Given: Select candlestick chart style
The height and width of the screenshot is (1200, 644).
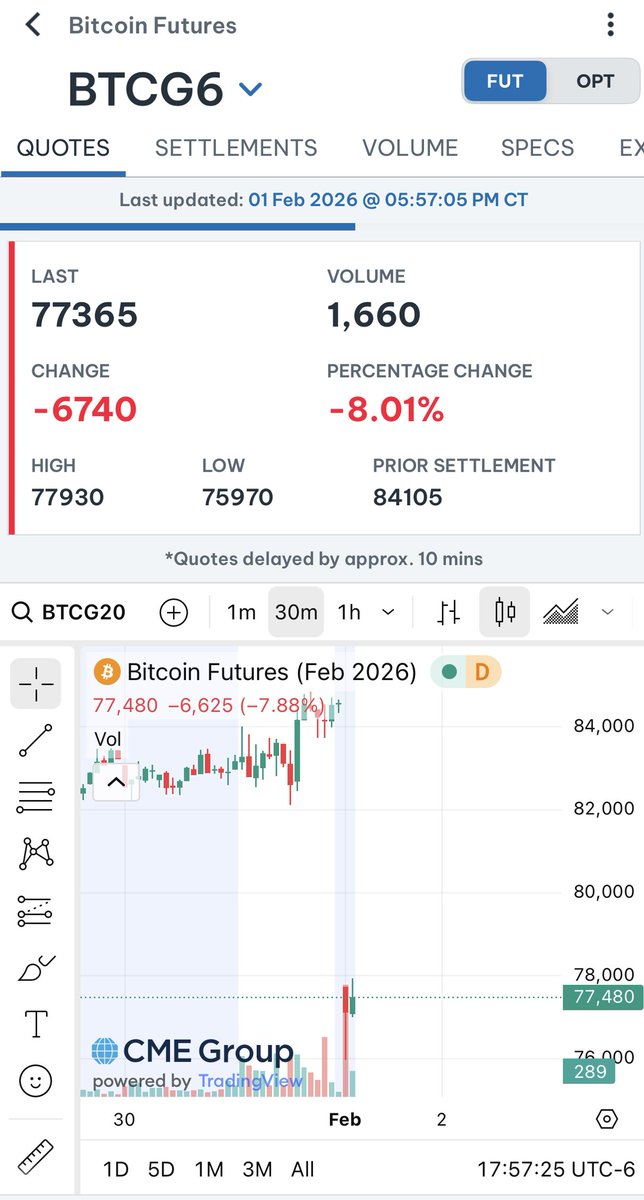Looking at the screenshot, I should pyautogui.click(x=505, y=612).
